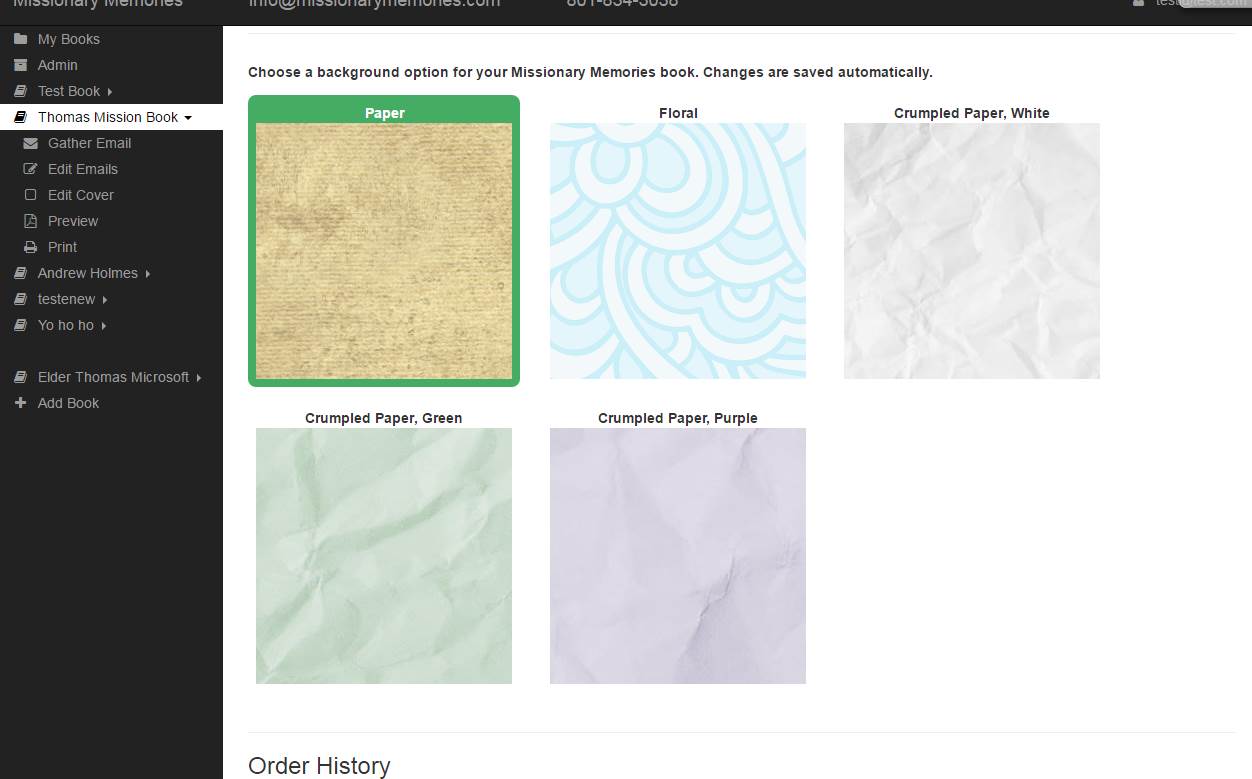Image resolution: width=1252 pixels, height=779 pixels.
Task: Click the pencil icon for Edit Emails
Action: point(30,169)
